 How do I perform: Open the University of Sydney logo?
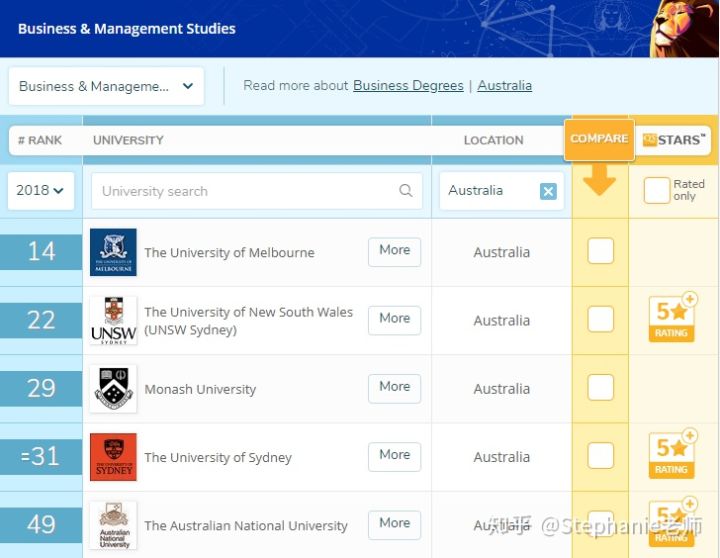pyautogui.click(x=113, y=457)
